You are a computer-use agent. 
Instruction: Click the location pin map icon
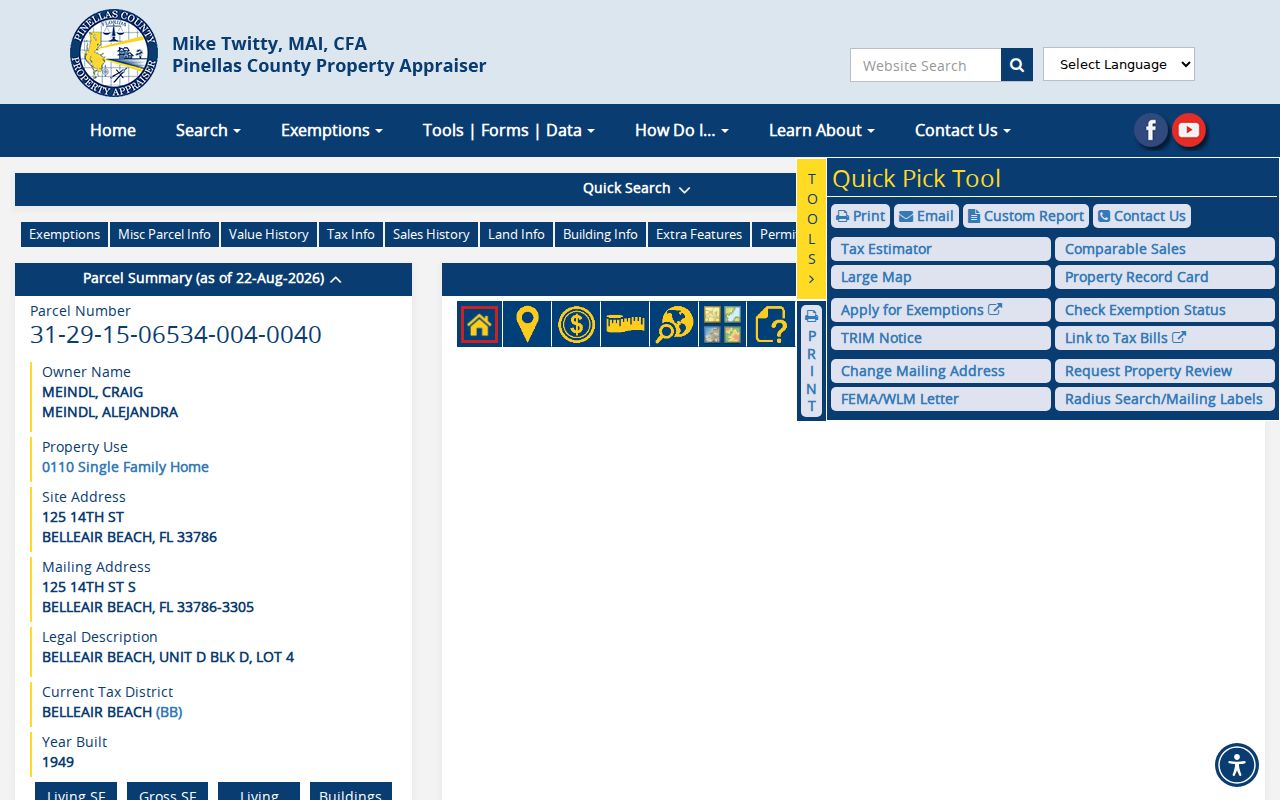(x=527, y=324)
